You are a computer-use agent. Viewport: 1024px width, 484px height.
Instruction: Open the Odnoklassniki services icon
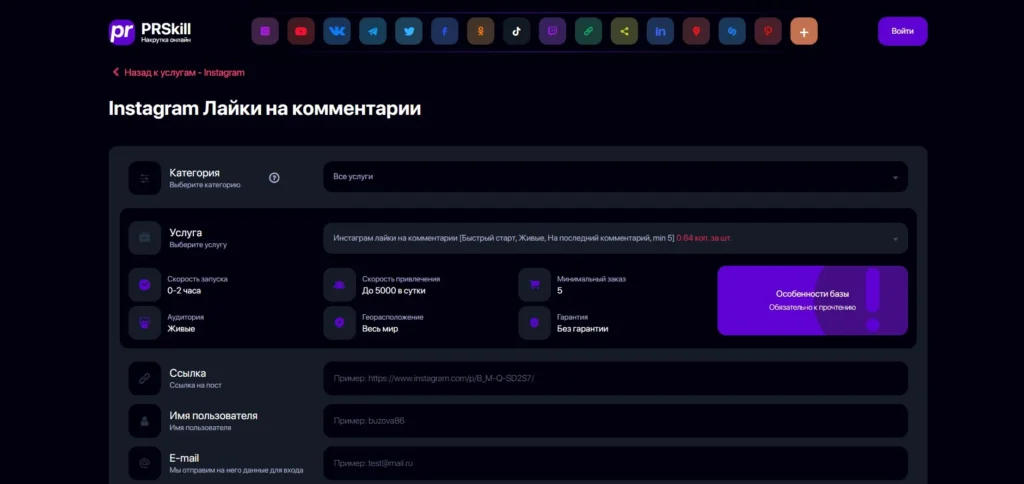coord(481,31)
